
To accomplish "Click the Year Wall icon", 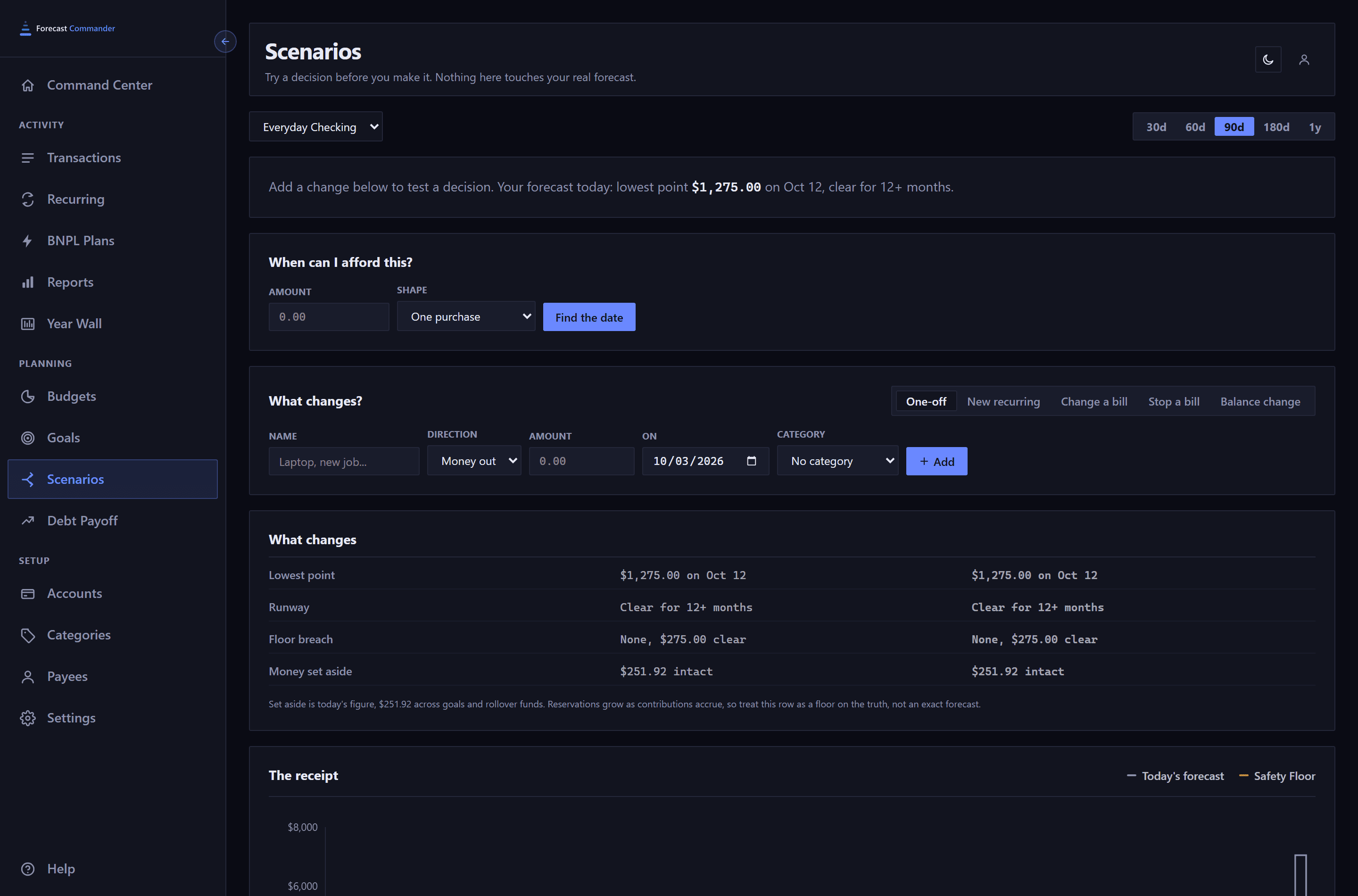I will [x=27, y=324].
